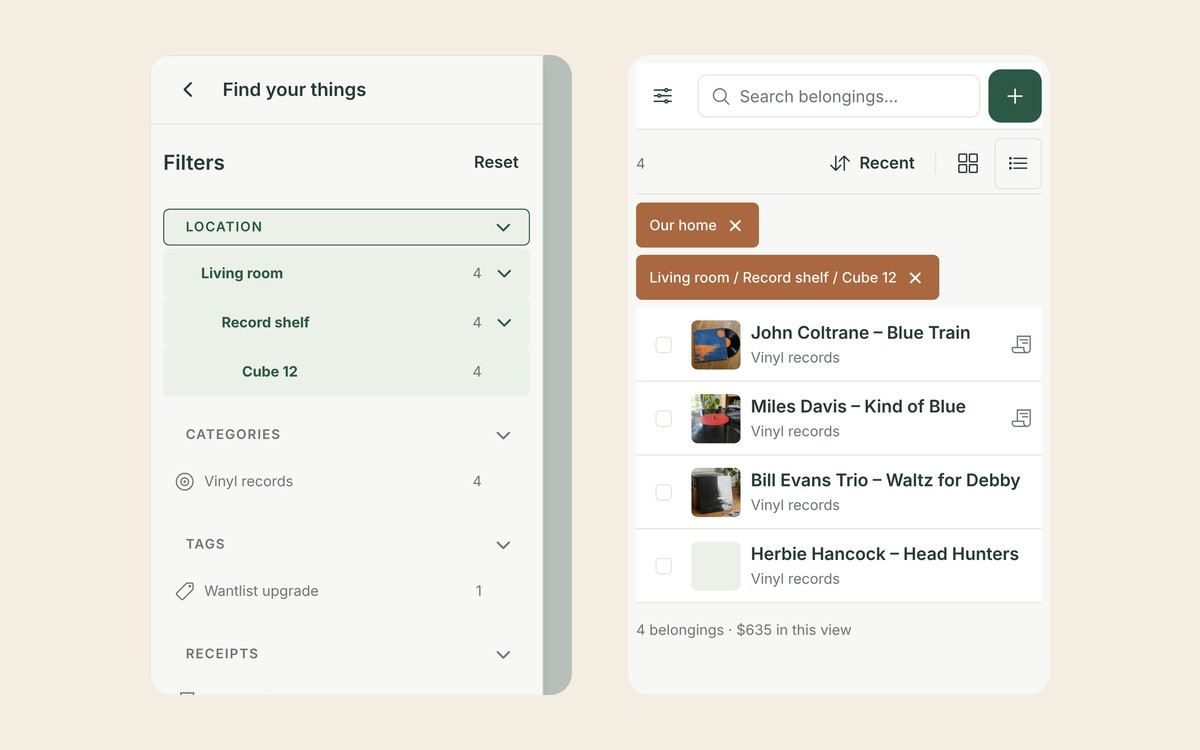Collapse the LOCATION filter section
The width and height of the screenshot is (1200, 750).
coord(346,227)
